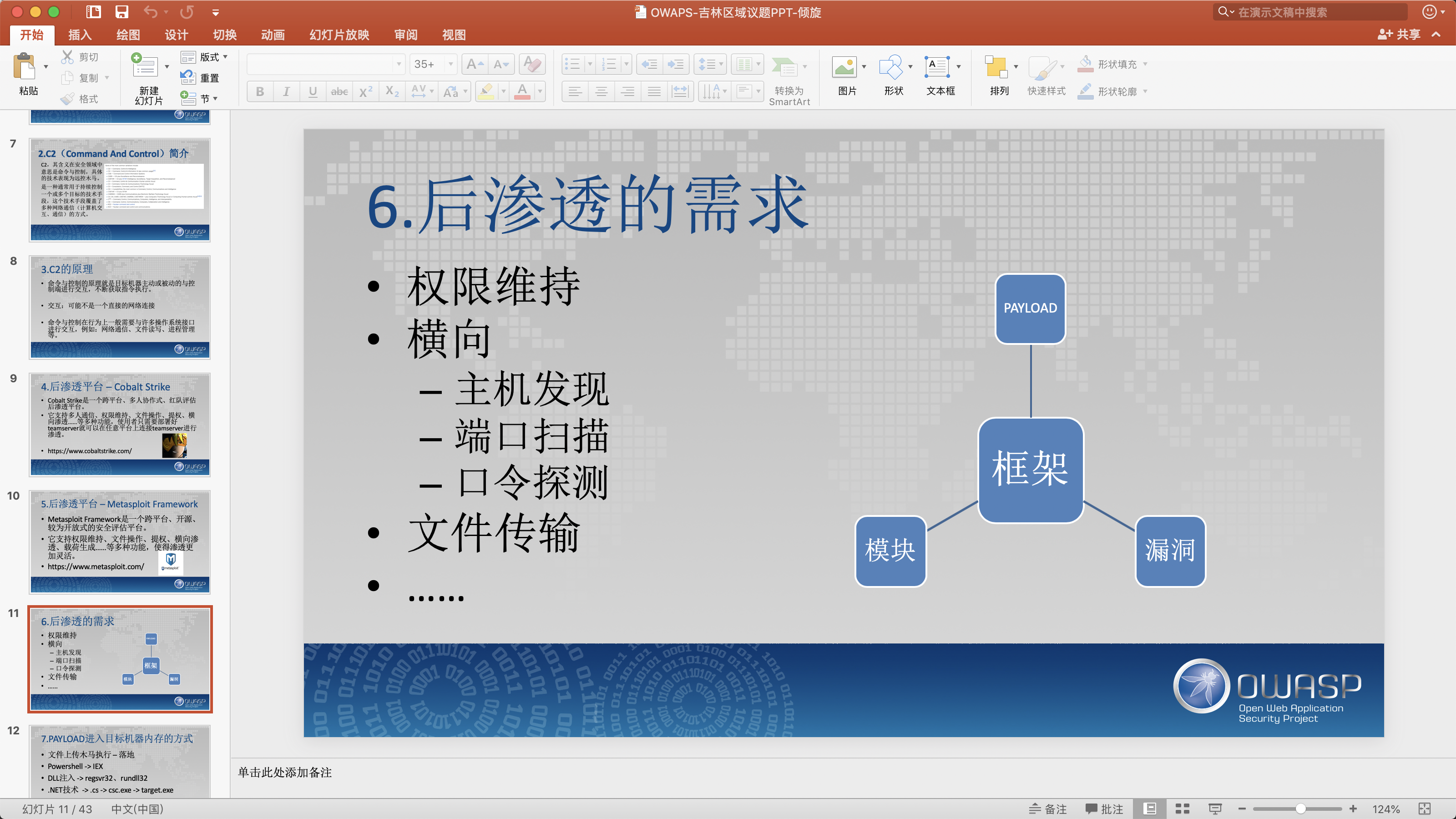Viewport: 1456px width, 819px height.
Task: Click the Format painter brush icon
Action: pyautogui.click(x=68, y=98)
